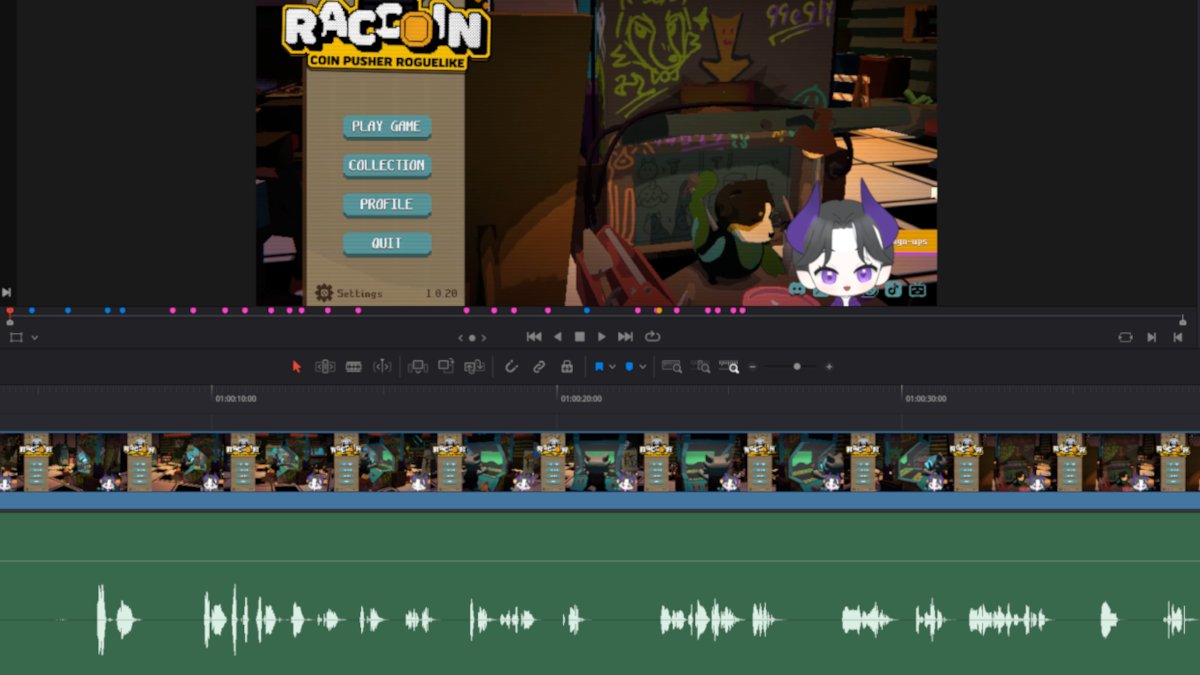
Task: Click the Overwrite Clip icon
Action: coord(446,367)
